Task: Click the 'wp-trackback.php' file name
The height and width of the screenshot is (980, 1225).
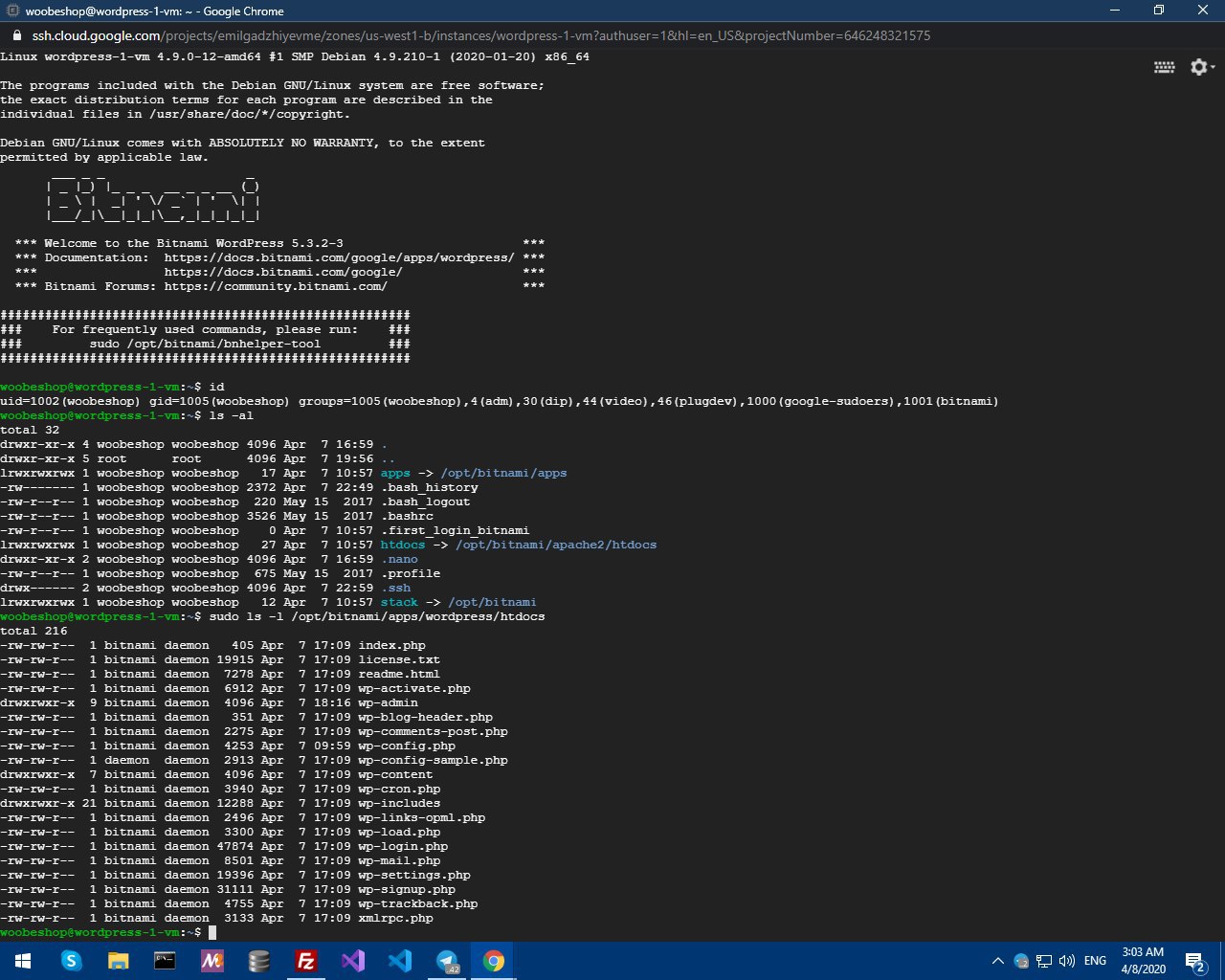Action: 418,903
